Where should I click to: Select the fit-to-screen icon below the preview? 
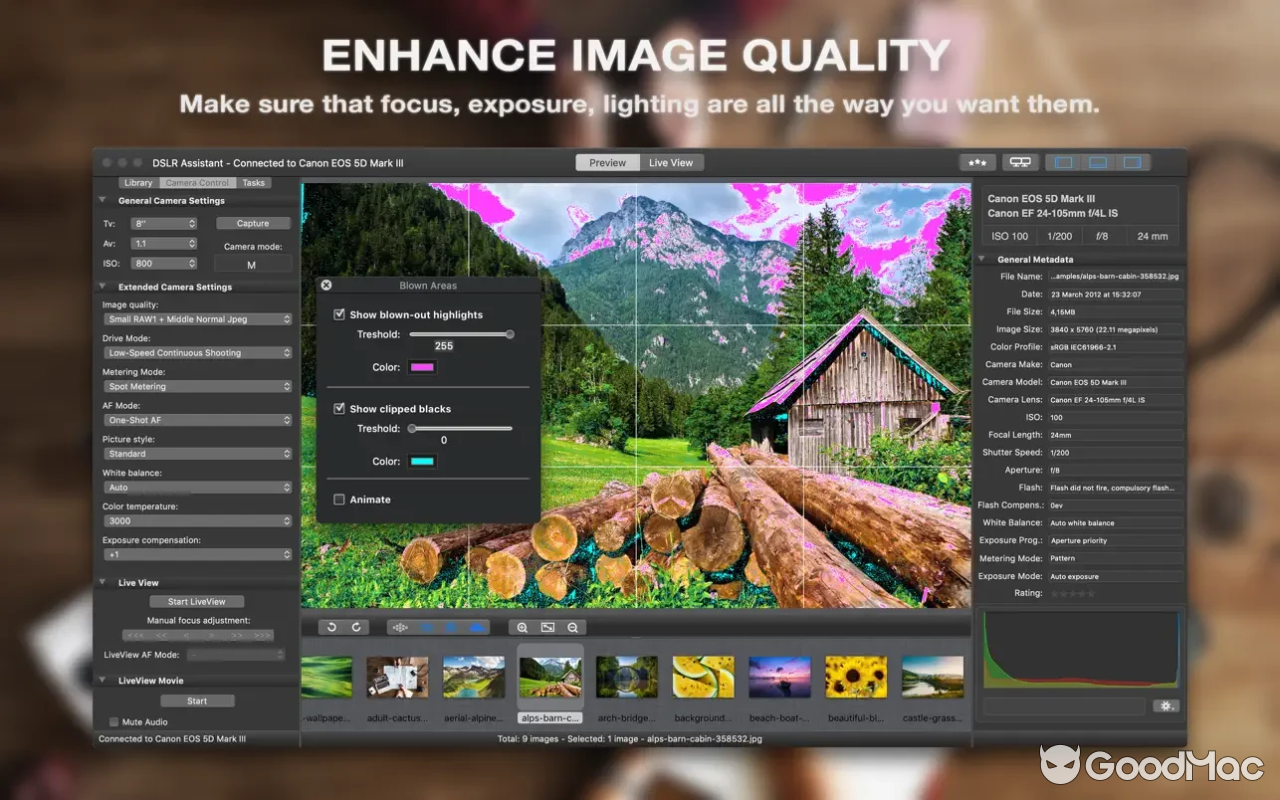tap(547, 627)
